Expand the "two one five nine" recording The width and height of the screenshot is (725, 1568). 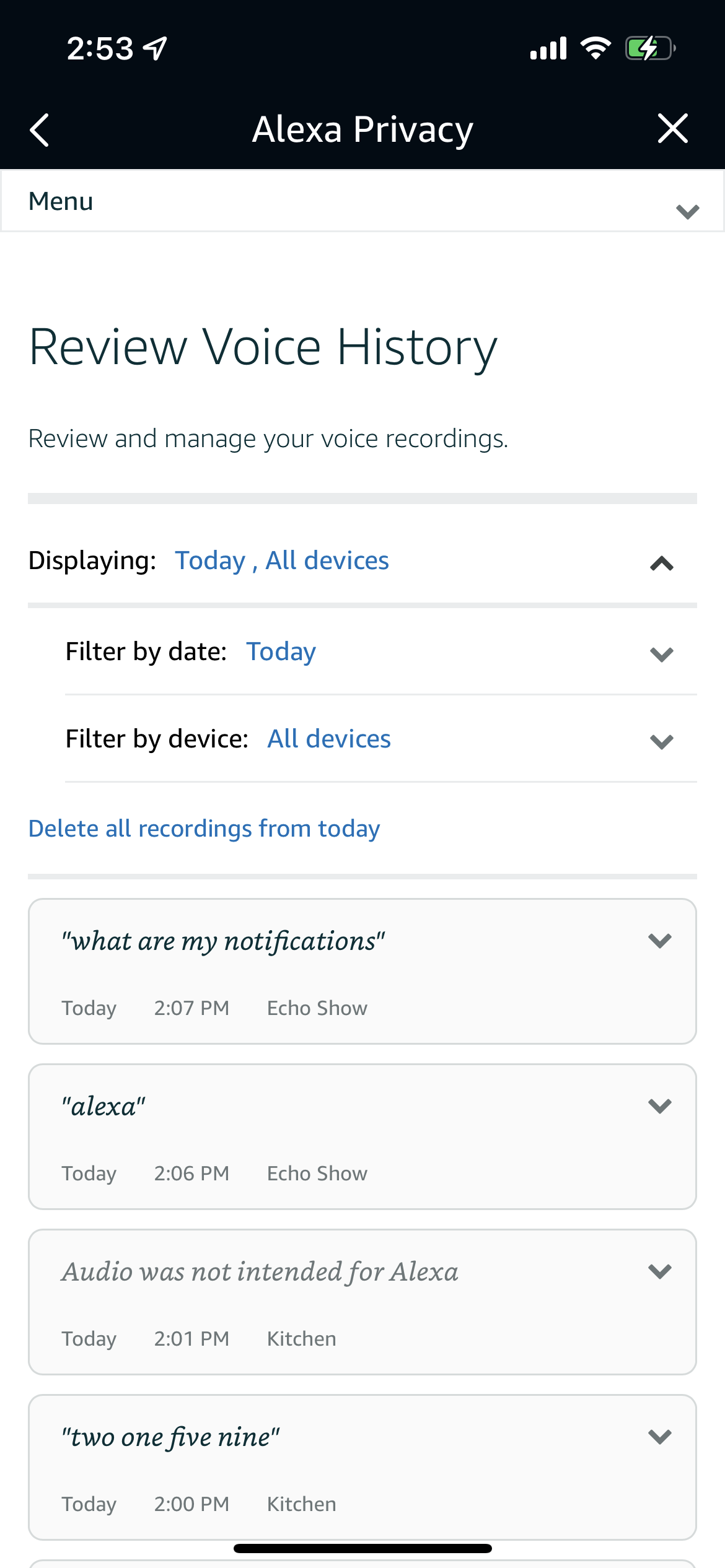tap(659, 1437)
